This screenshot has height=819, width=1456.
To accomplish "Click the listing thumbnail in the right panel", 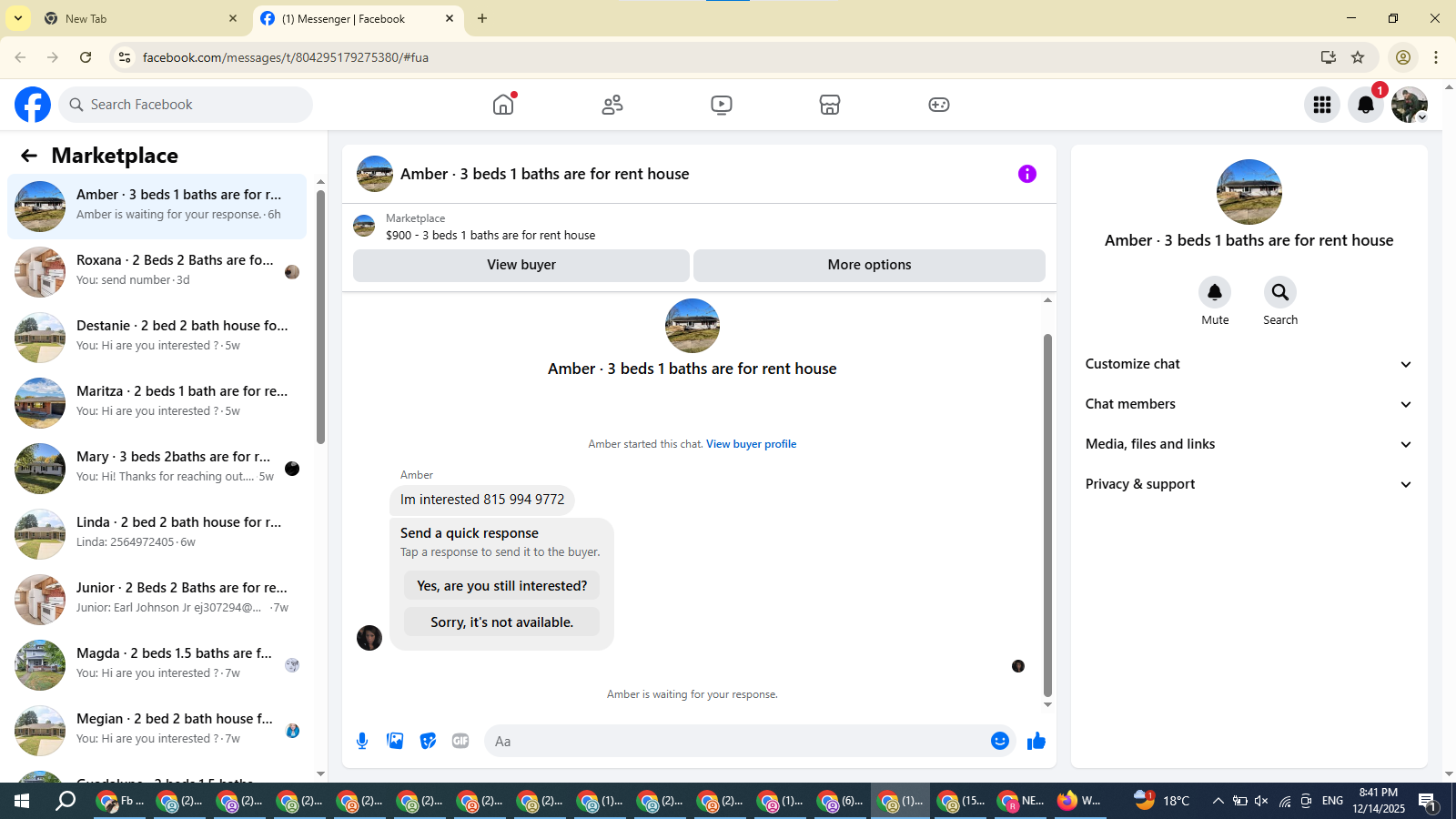I will tap(1249, 192).
